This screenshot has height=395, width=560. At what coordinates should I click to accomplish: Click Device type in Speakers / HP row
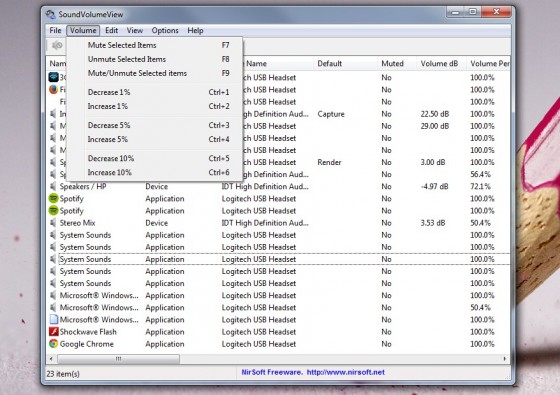[156, 186]
